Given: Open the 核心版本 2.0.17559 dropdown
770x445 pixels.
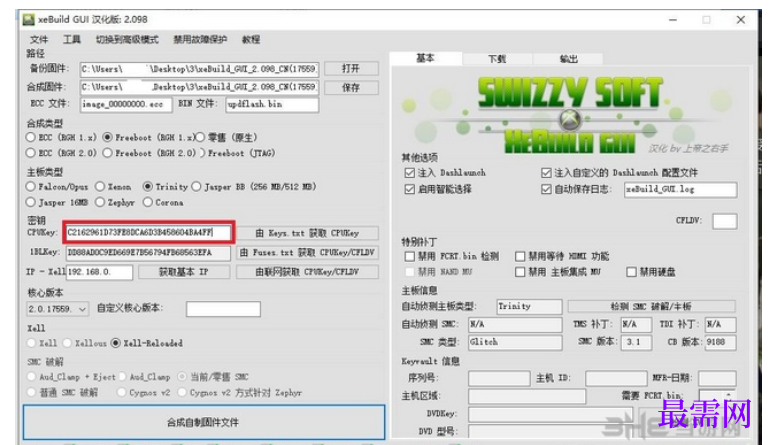Looking at the screenshot, I should pyautogui.click(x=57, y=309).
